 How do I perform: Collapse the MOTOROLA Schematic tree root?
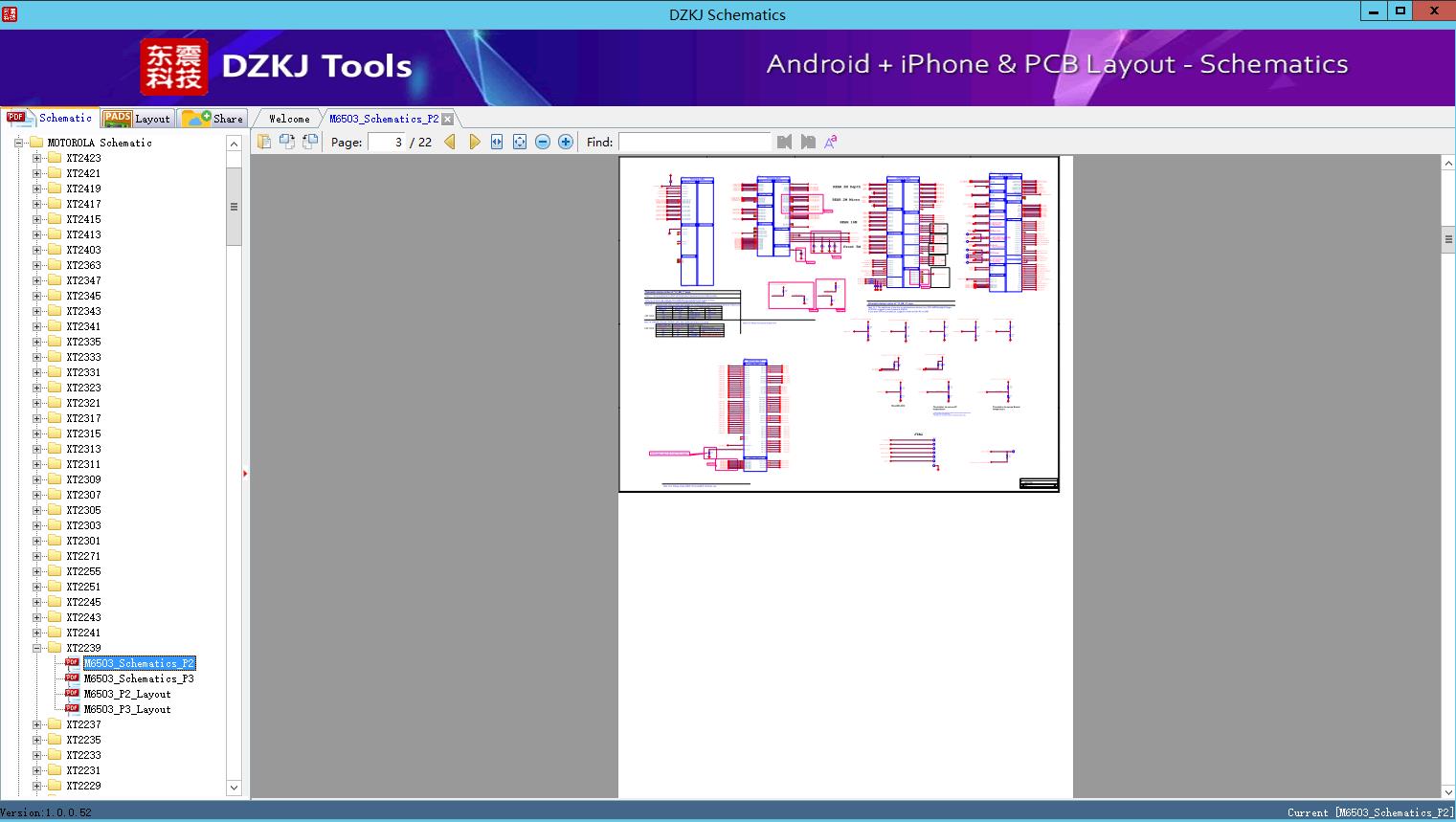(18, 143)
